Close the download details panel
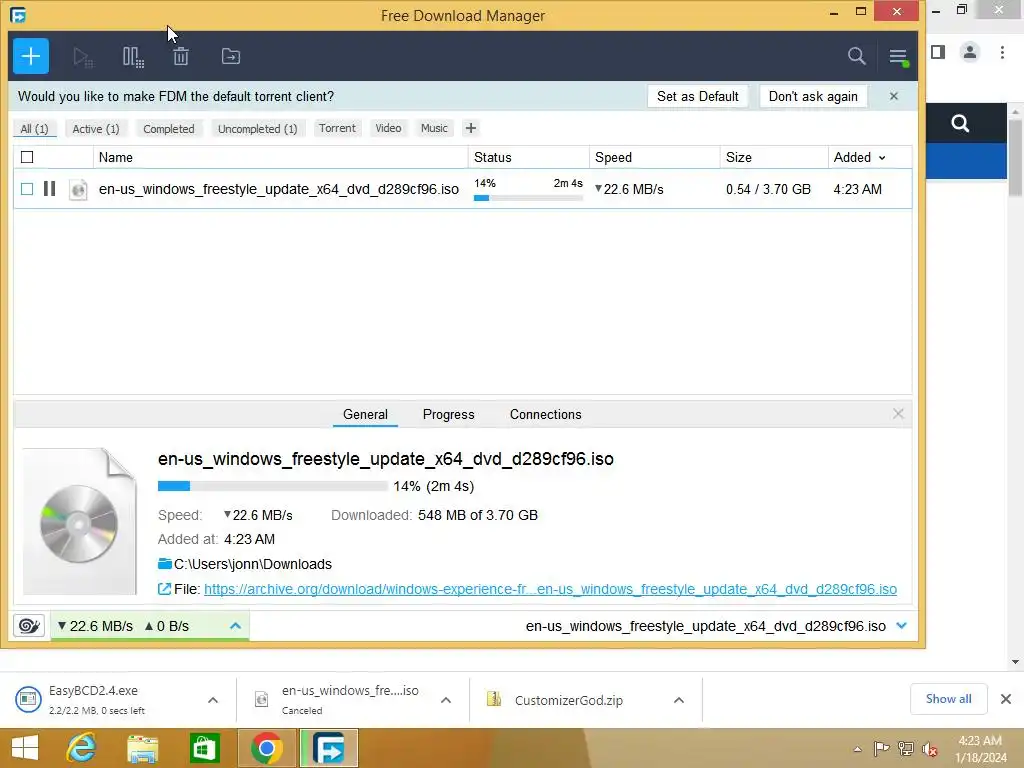The image size is (1024, 768). (898, 413)
